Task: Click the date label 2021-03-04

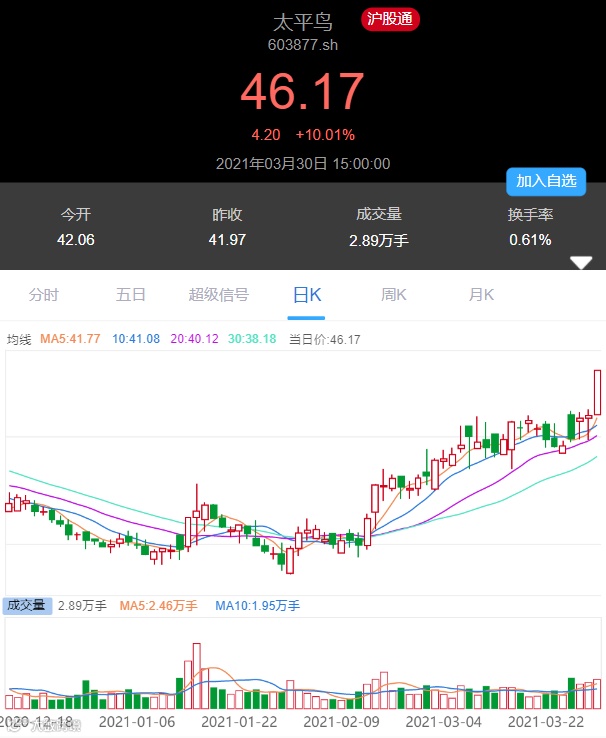Action: [444, 722]
